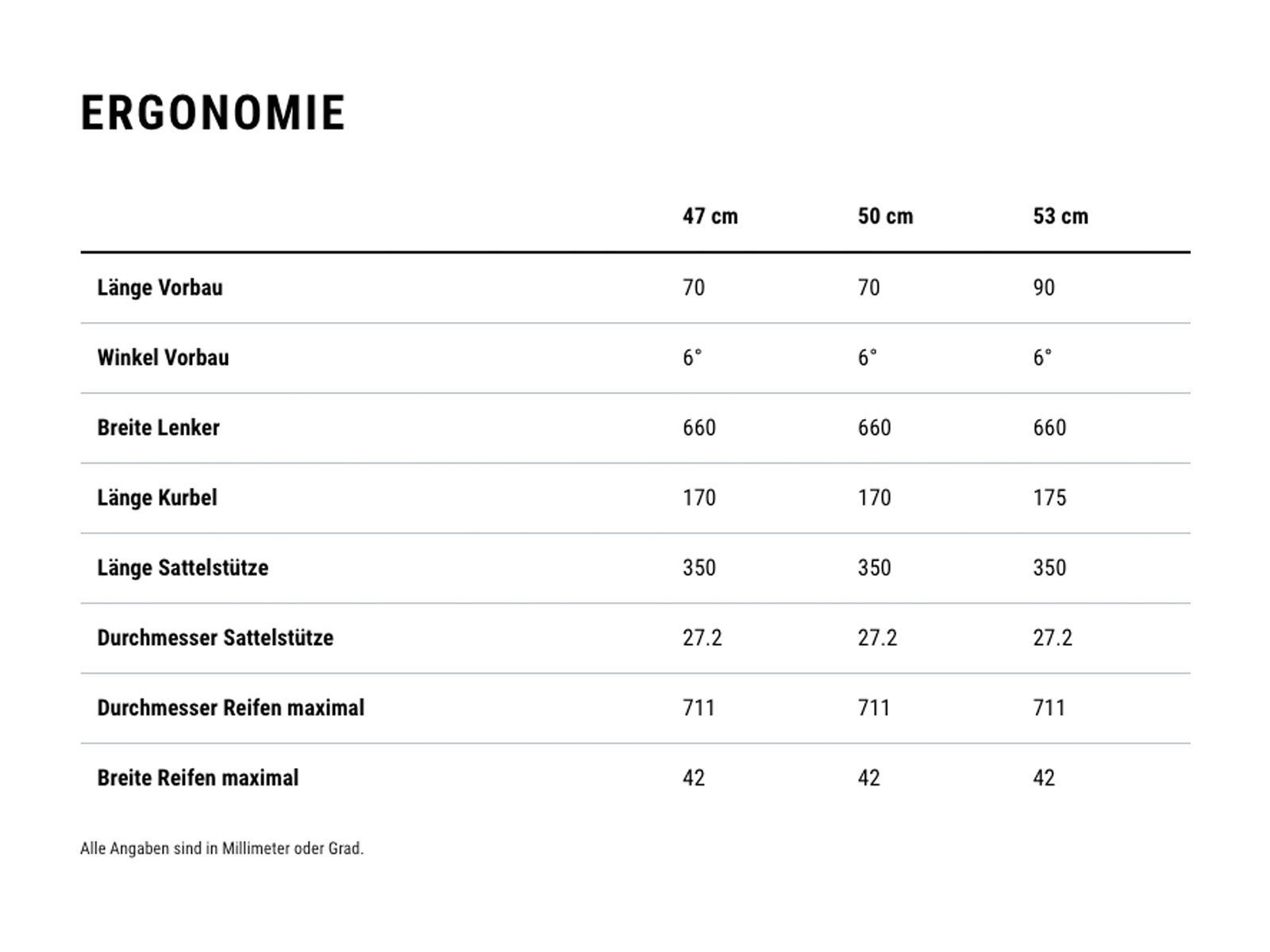Click the 42 value under 47 cm

(x=693, y=777)
